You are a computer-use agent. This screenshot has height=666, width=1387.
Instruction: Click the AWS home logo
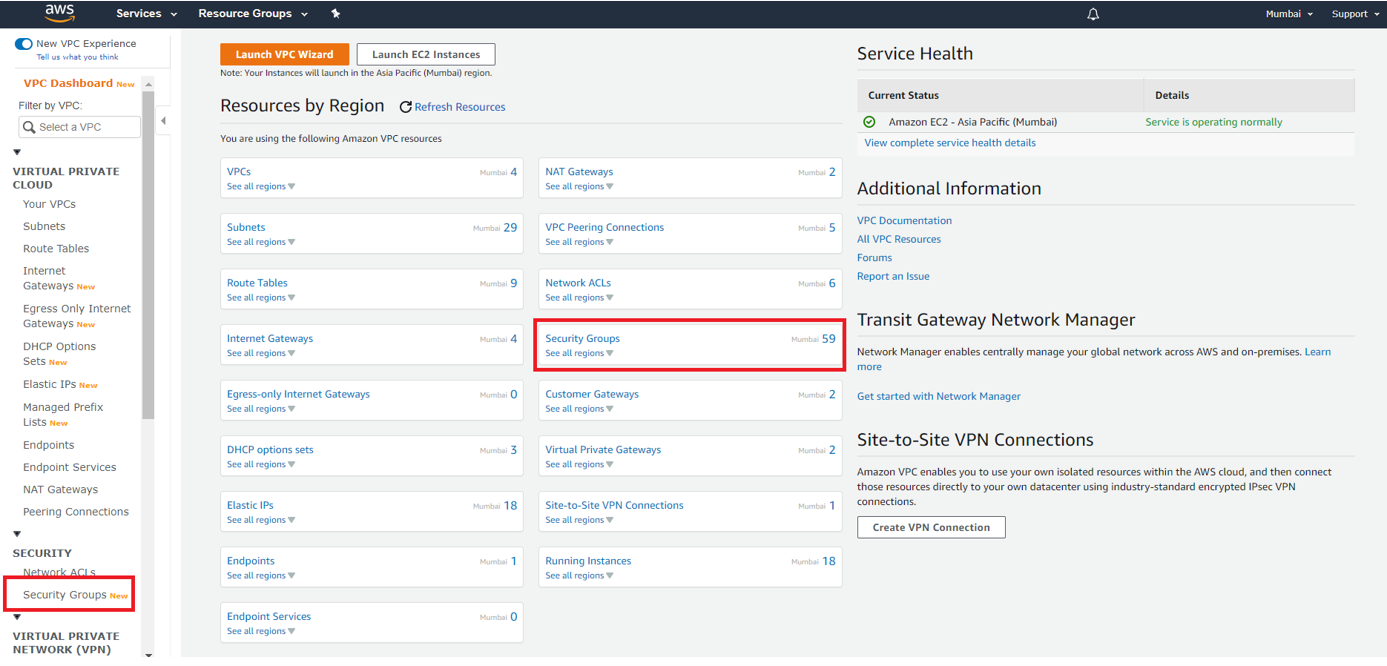click(x=58, y=13)
